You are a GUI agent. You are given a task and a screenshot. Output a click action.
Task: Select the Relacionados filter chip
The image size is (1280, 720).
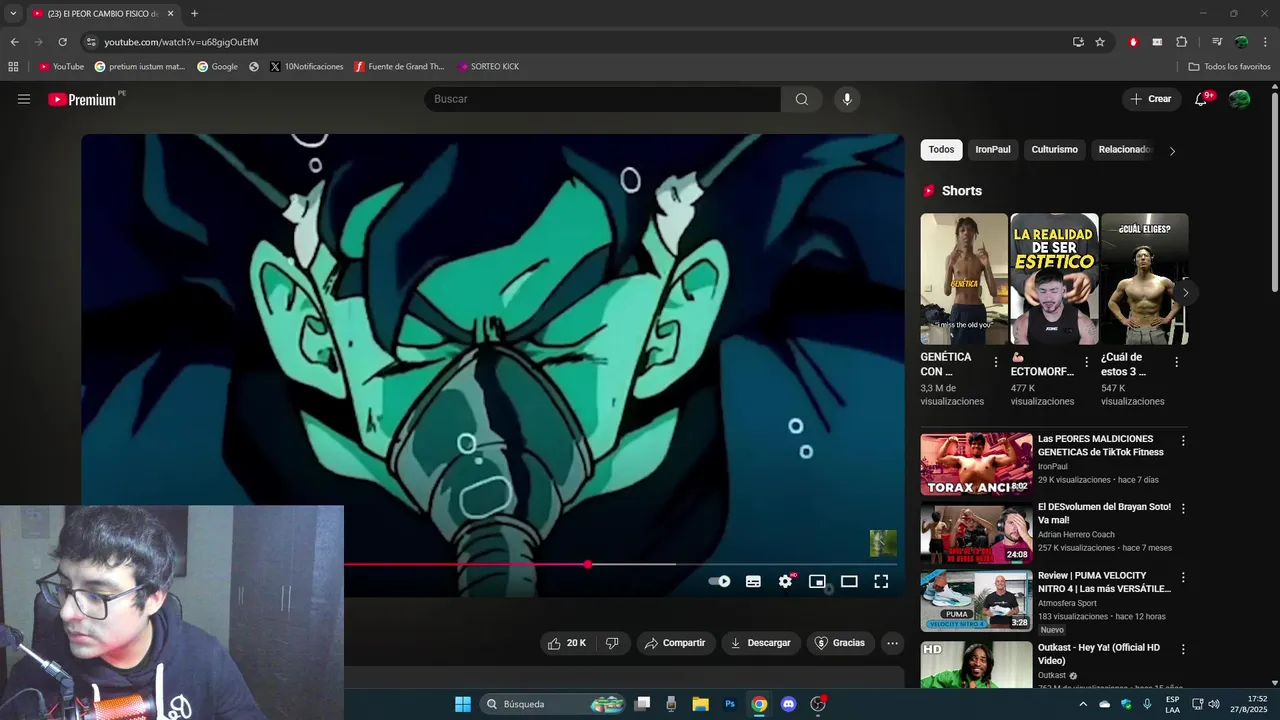(x=1123, y=150)
